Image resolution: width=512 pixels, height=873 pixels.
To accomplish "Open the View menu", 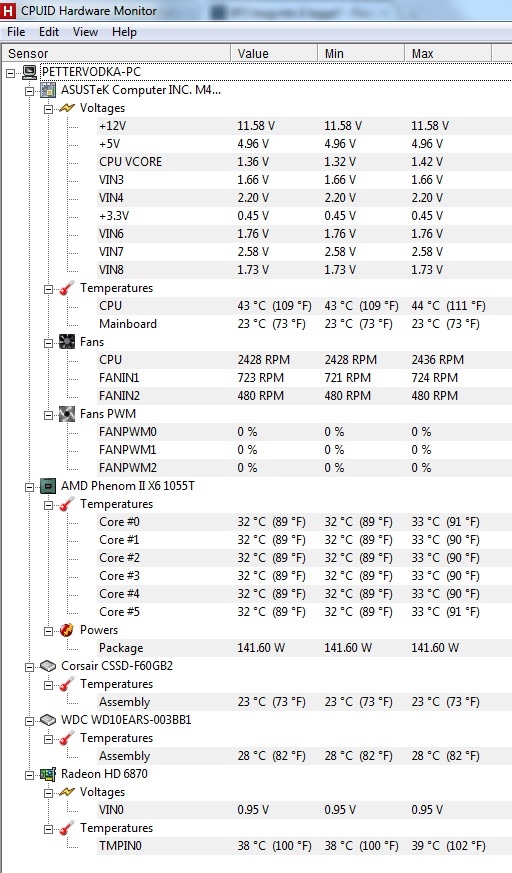I will tap(85, 32).
